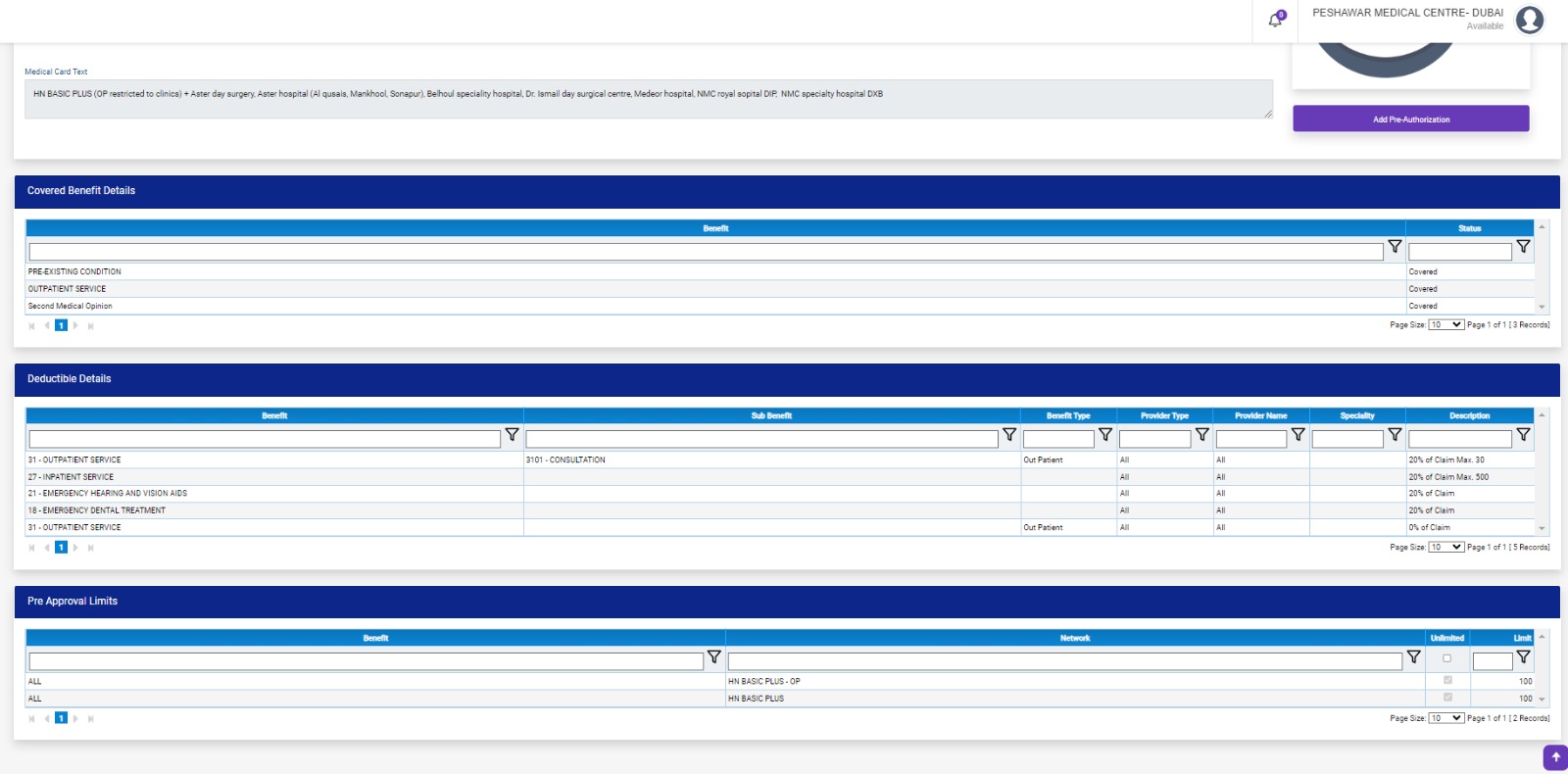Toggle Unlimited checkbox for HN BASIC PLUS row
The image size is (1568, 774).
point(1447,698)
